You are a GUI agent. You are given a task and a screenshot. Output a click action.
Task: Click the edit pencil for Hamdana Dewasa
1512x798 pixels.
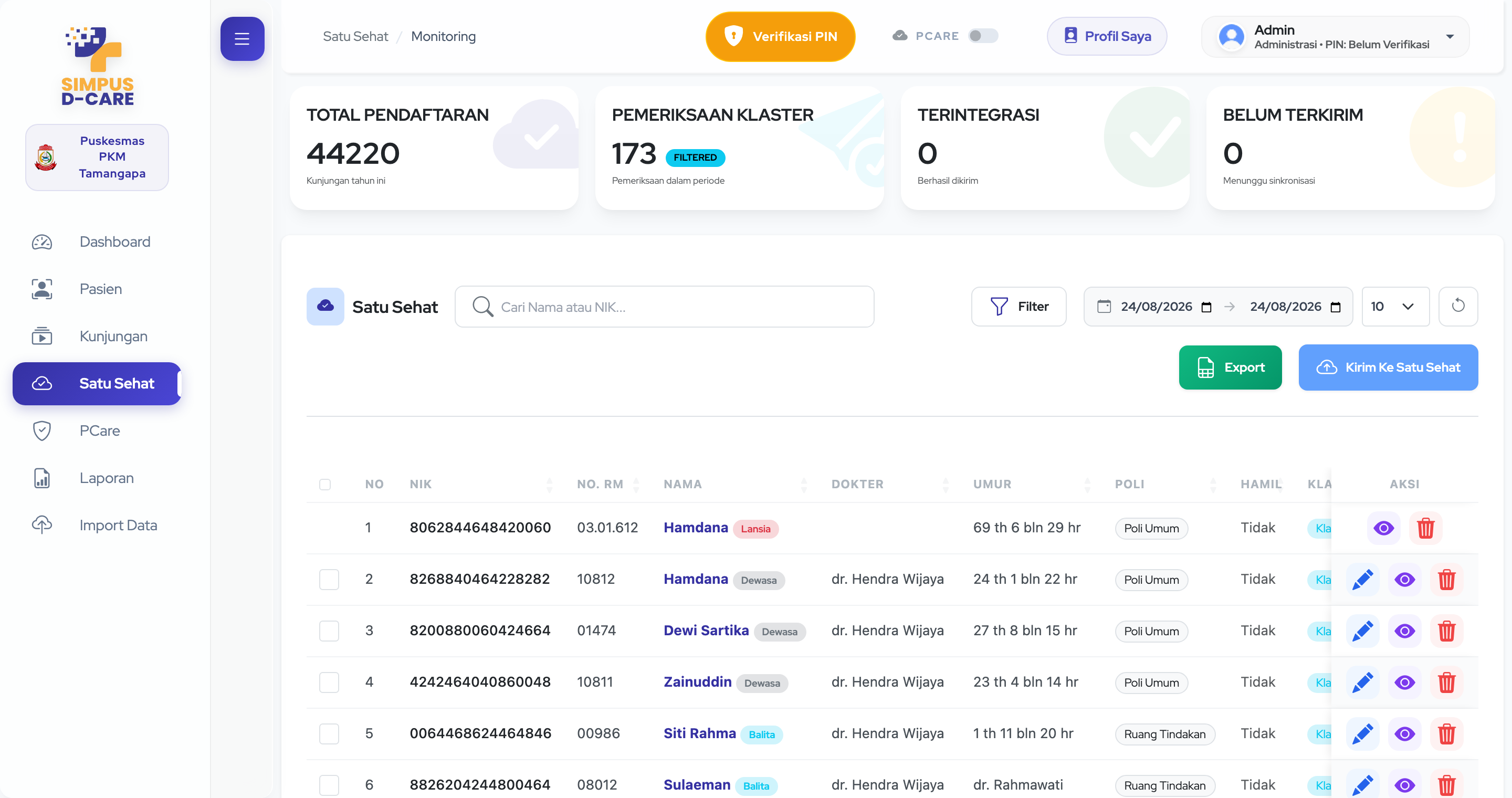coord(1362,580)
